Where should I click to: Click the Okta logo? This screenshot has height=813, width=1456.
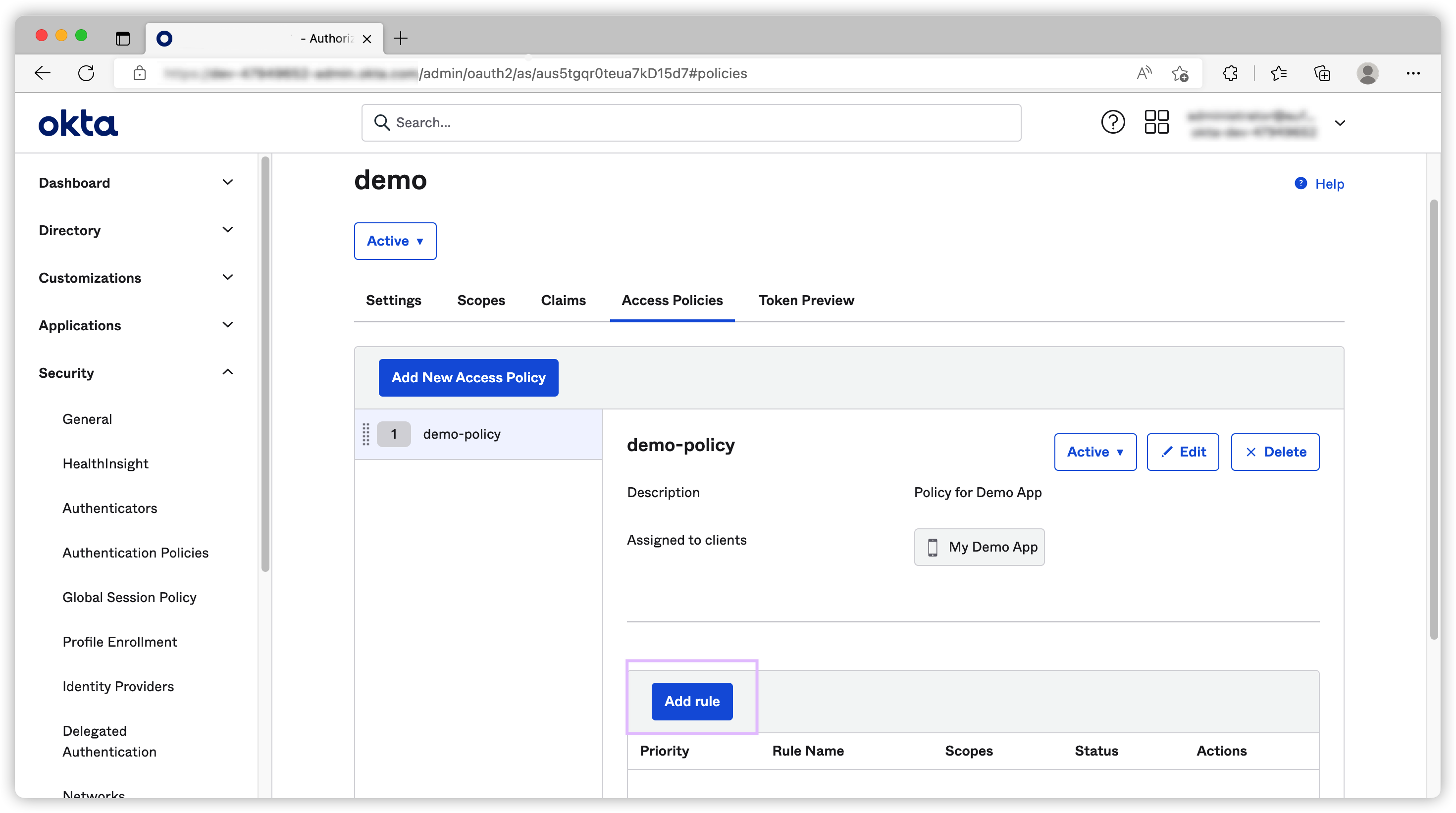(78, 123)
